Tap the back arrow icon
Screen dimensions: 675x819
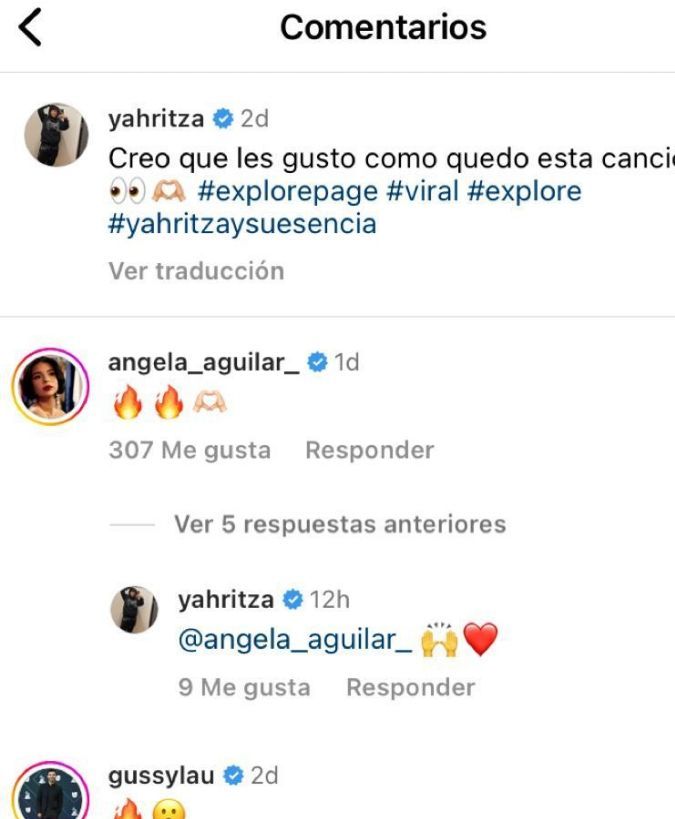[30, 28]
